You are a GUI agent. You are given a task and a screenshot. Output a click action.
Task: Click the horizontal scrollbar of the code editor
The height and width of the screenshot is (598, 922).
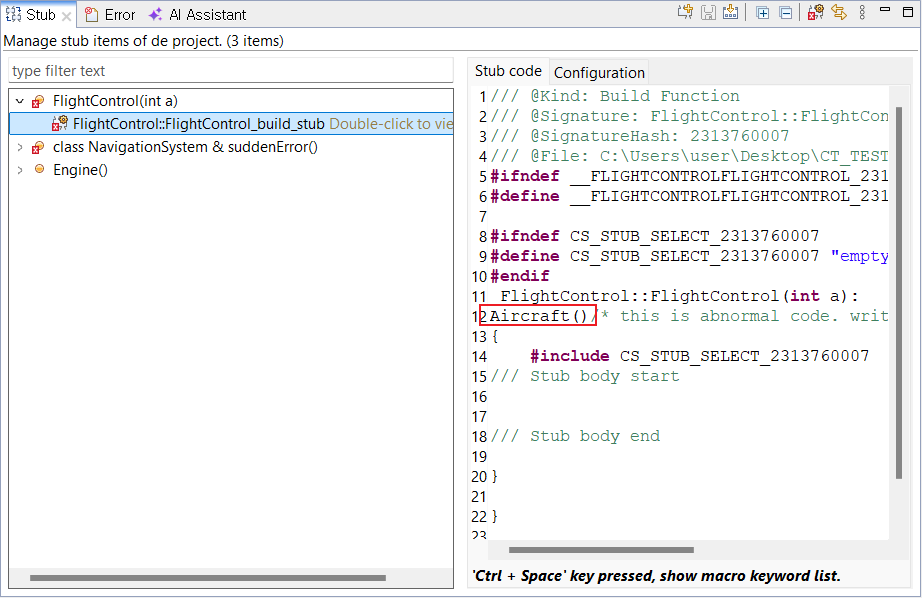coord(601,550)
